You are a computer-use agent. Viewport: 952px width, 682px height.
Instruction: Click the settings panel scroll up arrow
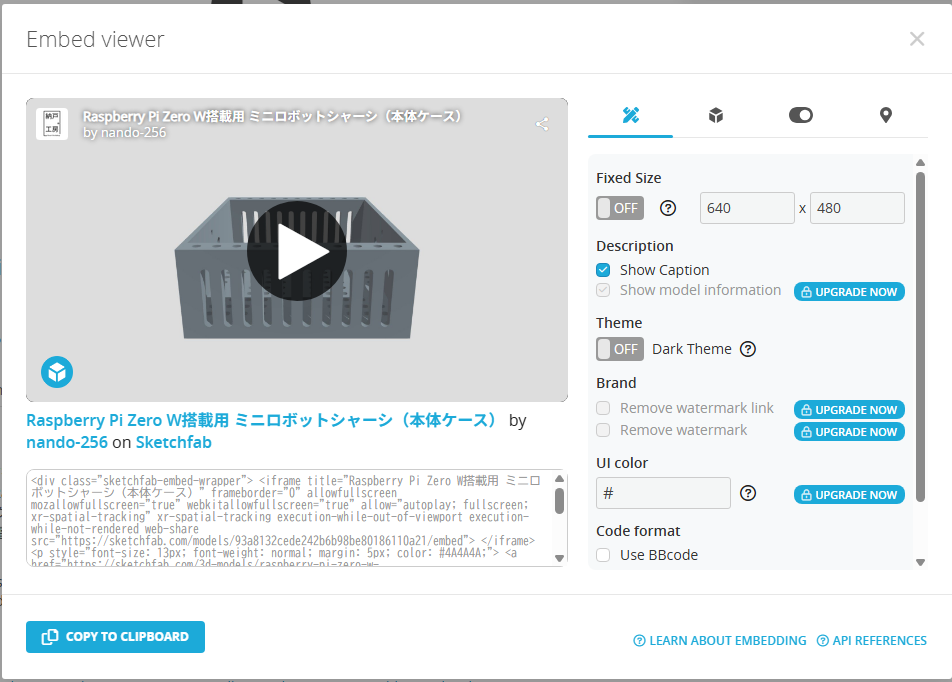920,163
